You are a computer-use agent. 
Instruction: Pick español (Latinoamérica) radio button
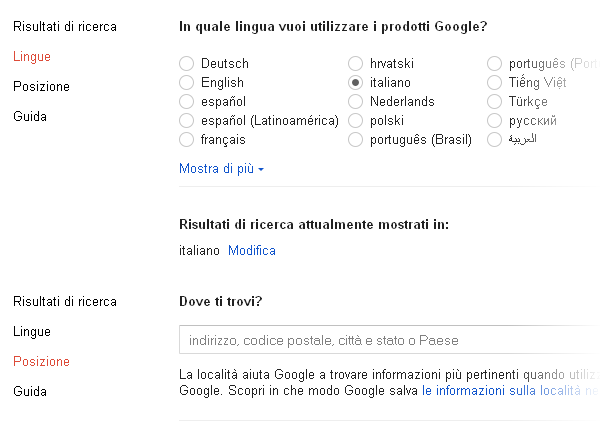tap(186, 120)
